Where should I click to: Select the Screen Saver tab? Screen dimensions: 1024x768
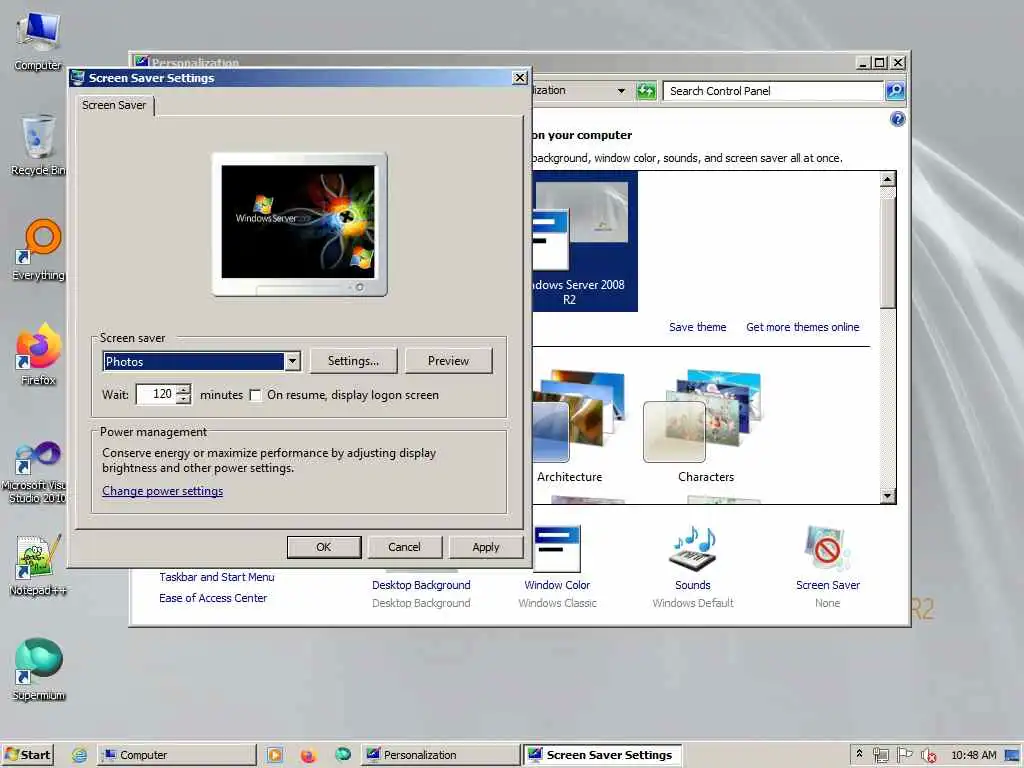(x=114, y=105)
